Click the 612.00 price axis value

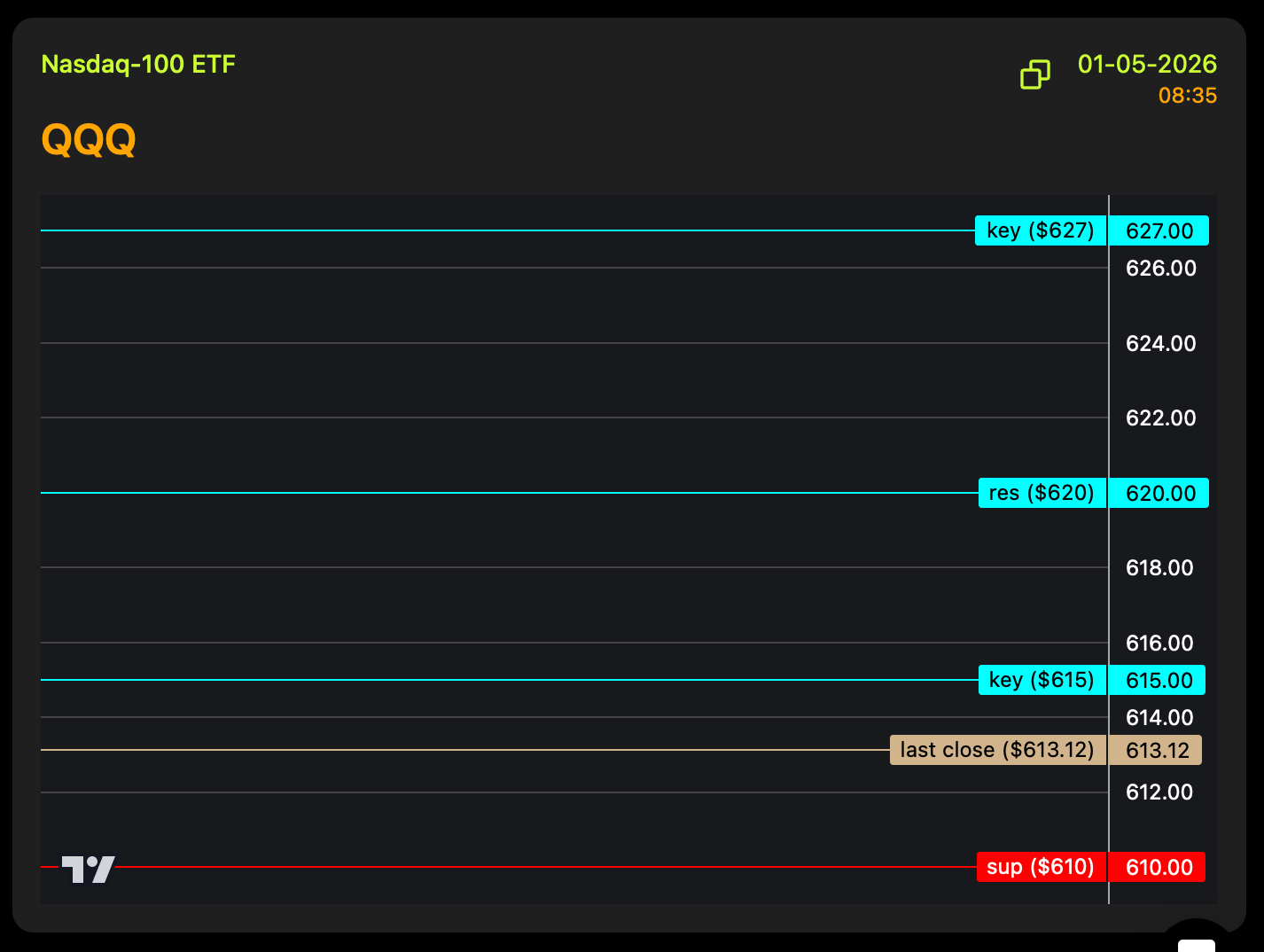coord(1159,792)
